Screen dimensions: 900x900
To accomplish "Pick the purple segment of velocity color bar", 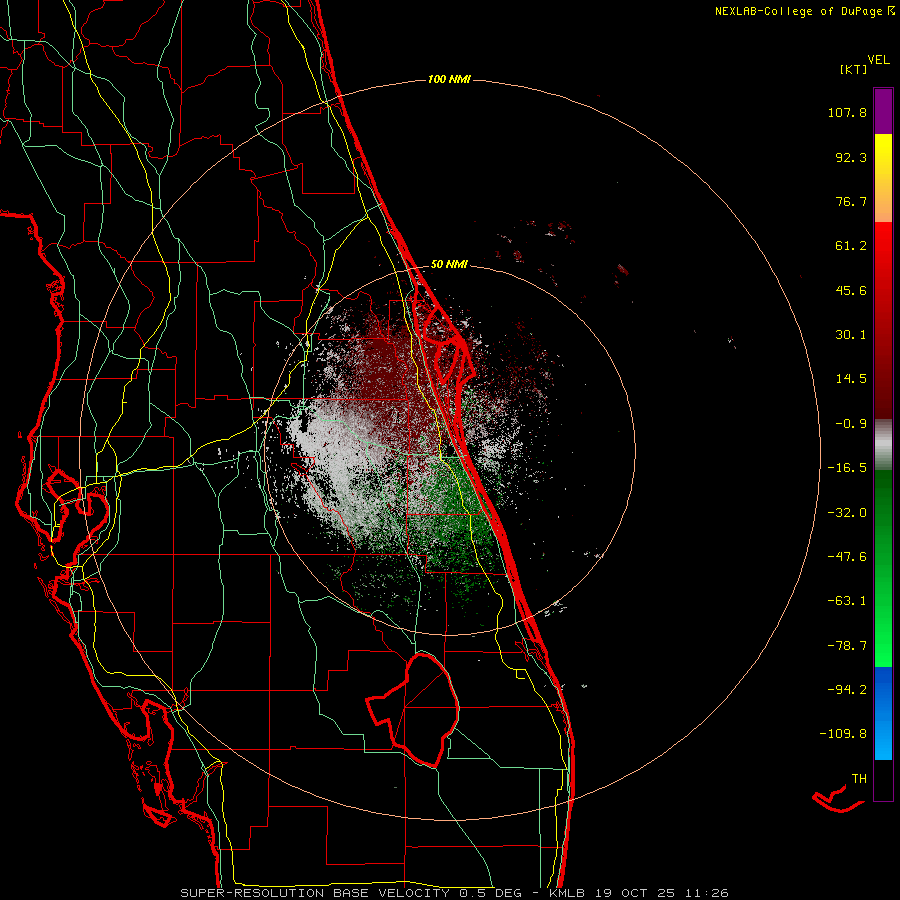I will click(x=883, y=111).
